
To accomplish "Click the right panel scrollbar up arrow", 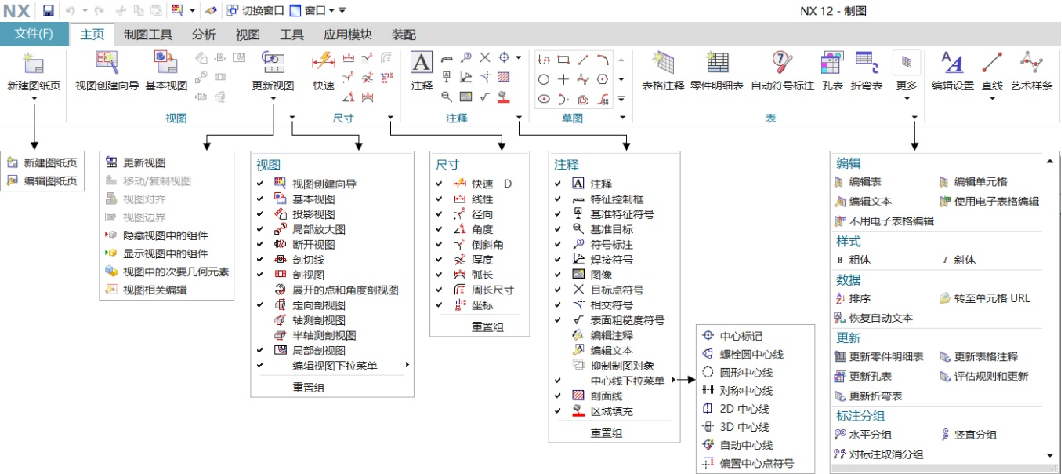I will (x=1050, y=161).
